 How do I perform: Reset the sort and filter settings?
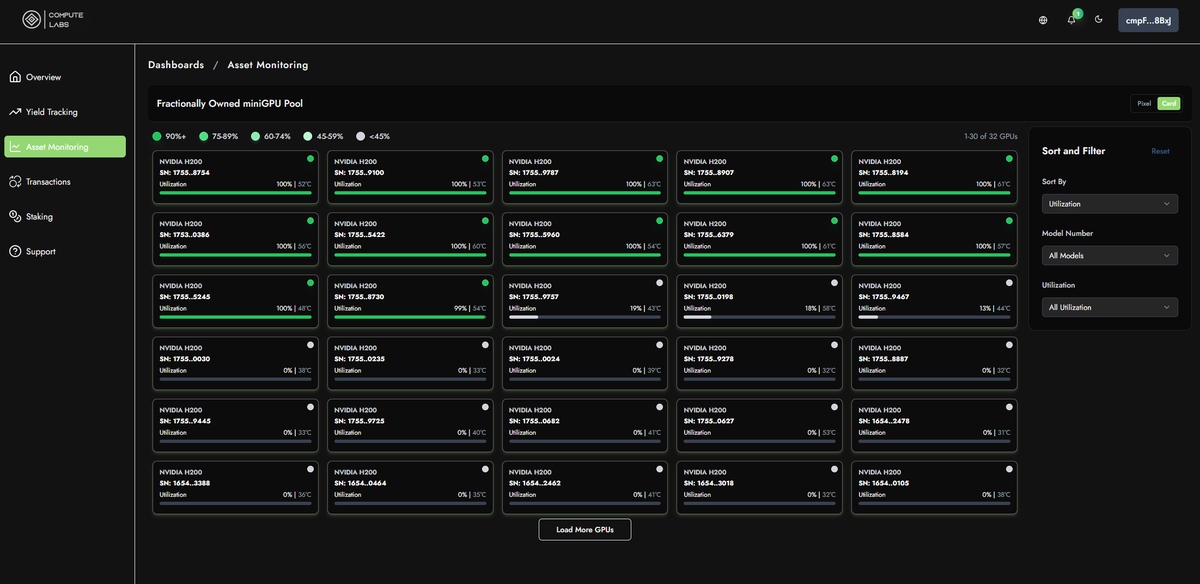point(1160,151)
